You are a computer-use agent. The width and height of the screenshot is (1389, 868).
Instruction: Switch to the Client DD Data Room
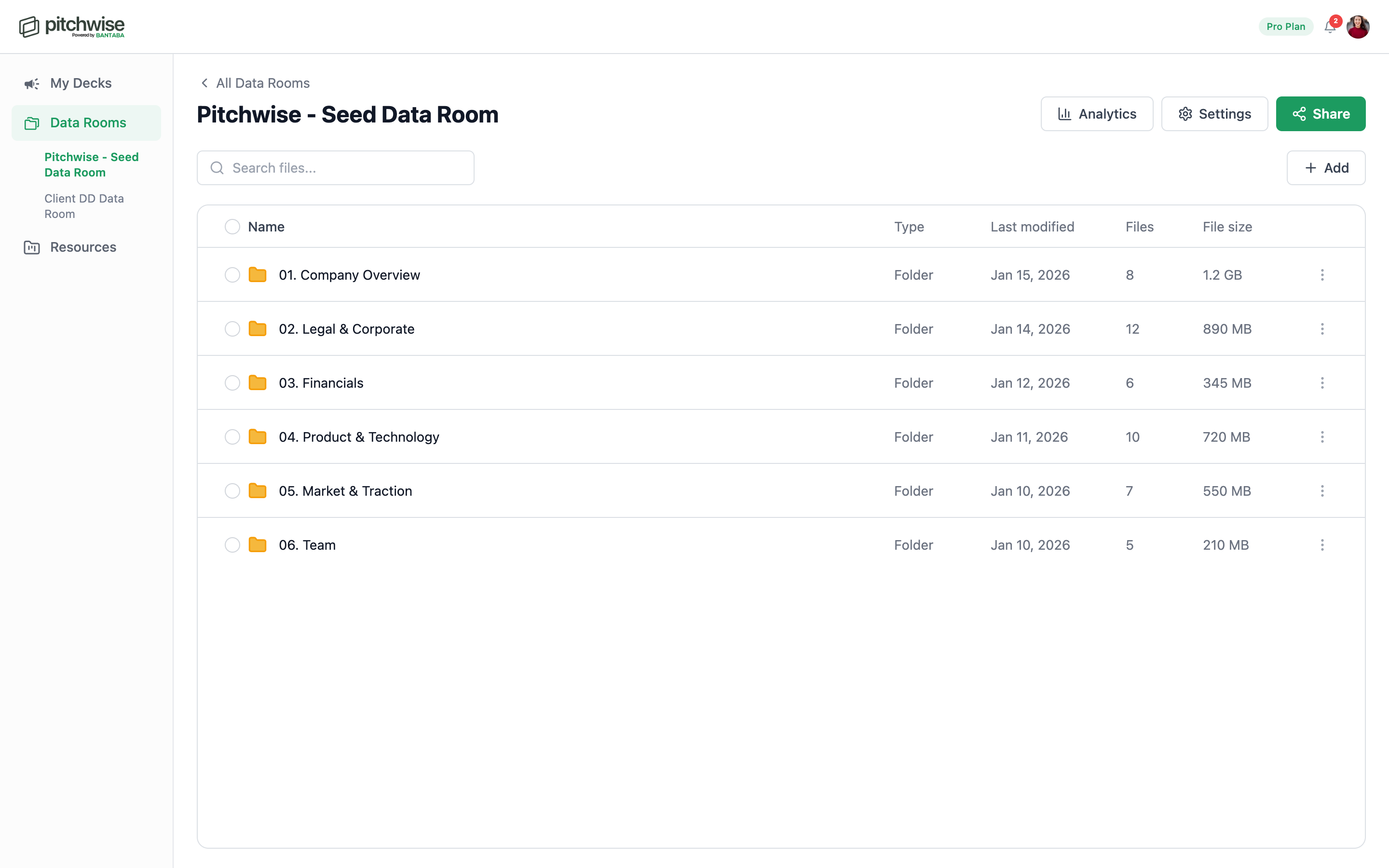(84, 206)
